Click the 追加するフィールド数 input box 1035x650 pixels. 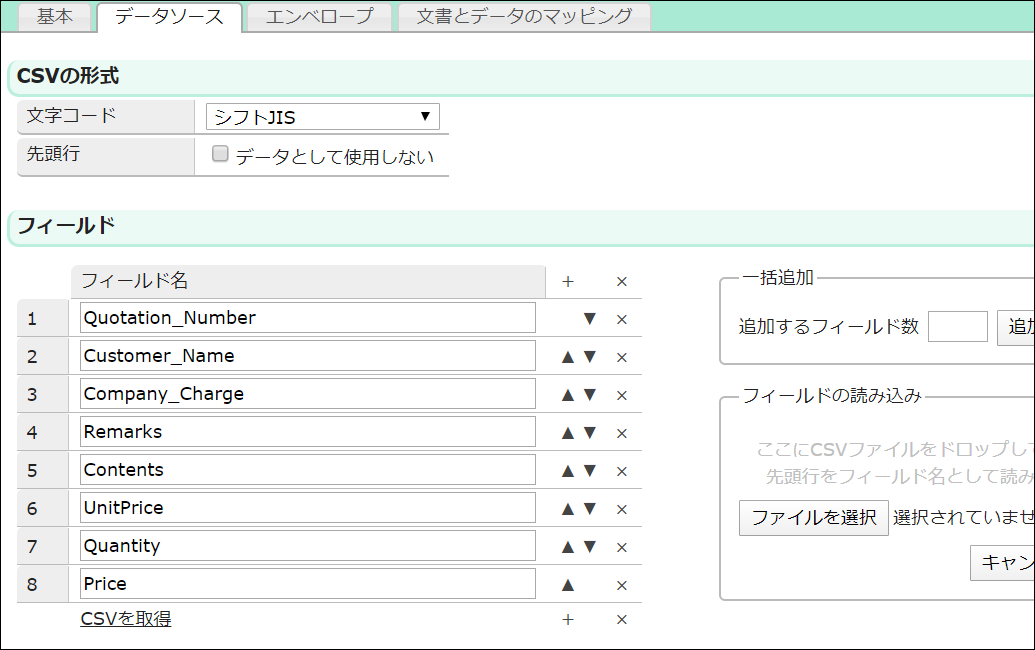point(957,327)
